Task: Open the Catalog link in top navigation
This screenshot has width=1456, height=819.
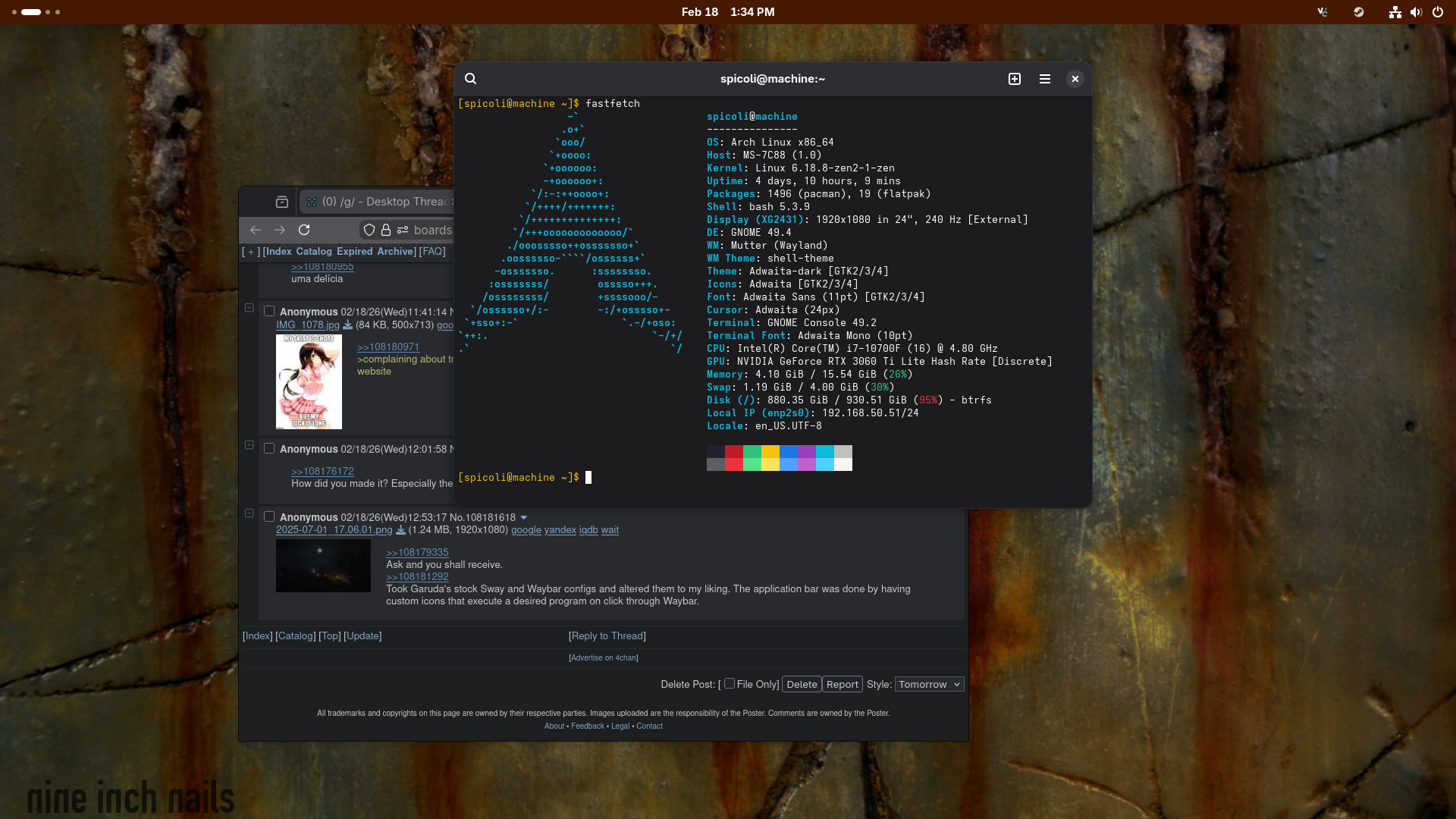Action: pyautogui.click(x=314, y=251)
